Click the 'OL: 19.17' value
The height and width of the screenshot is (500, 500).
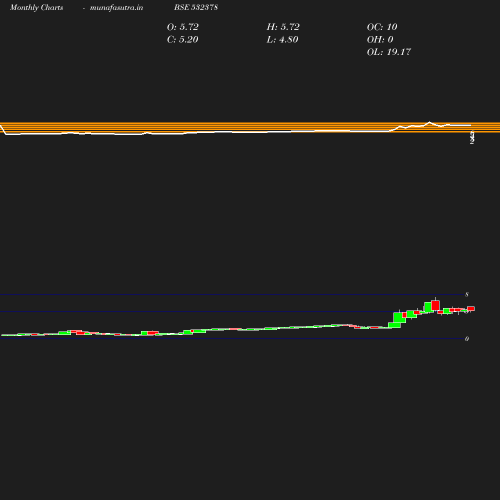click(x=389, y=52)
